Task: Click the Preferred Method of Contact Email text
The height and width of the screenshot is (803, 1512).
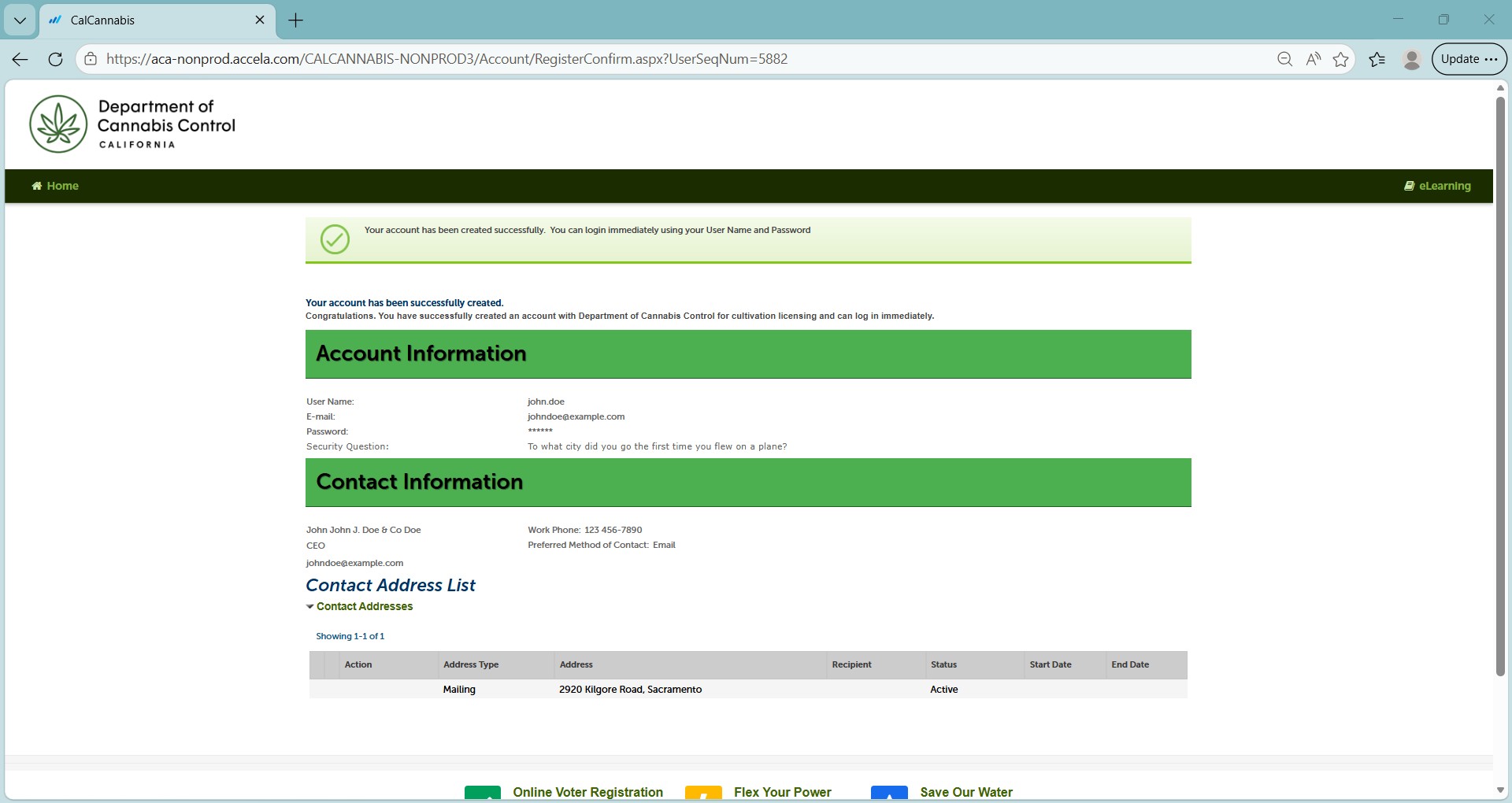Action: click(x=602, y=545)
